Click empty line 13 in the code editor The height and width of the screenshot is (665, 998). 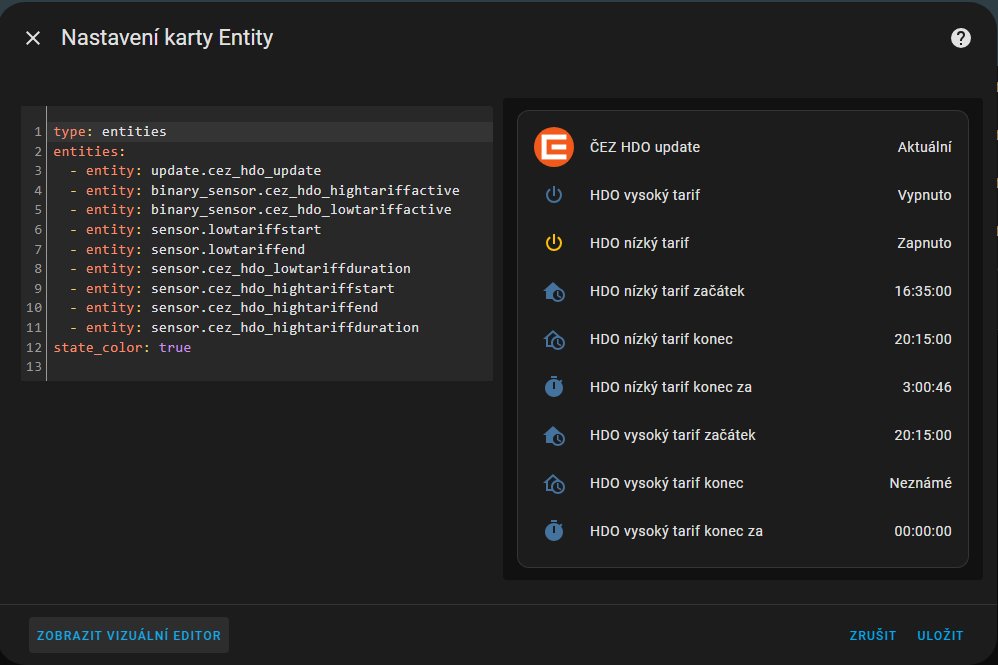pyautogui.click(x=270, y=367)
